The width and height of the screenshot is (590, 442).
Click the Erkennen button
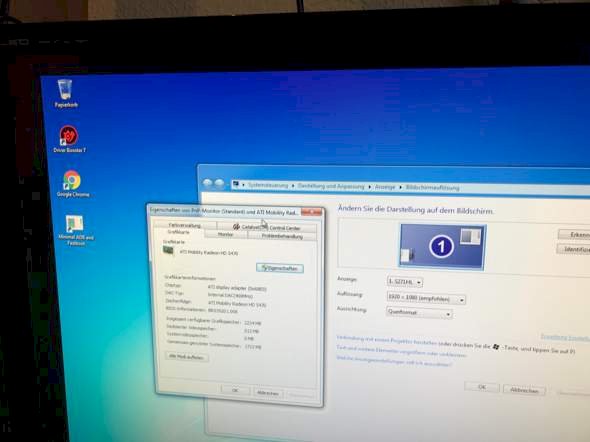[x=575, y=235]
